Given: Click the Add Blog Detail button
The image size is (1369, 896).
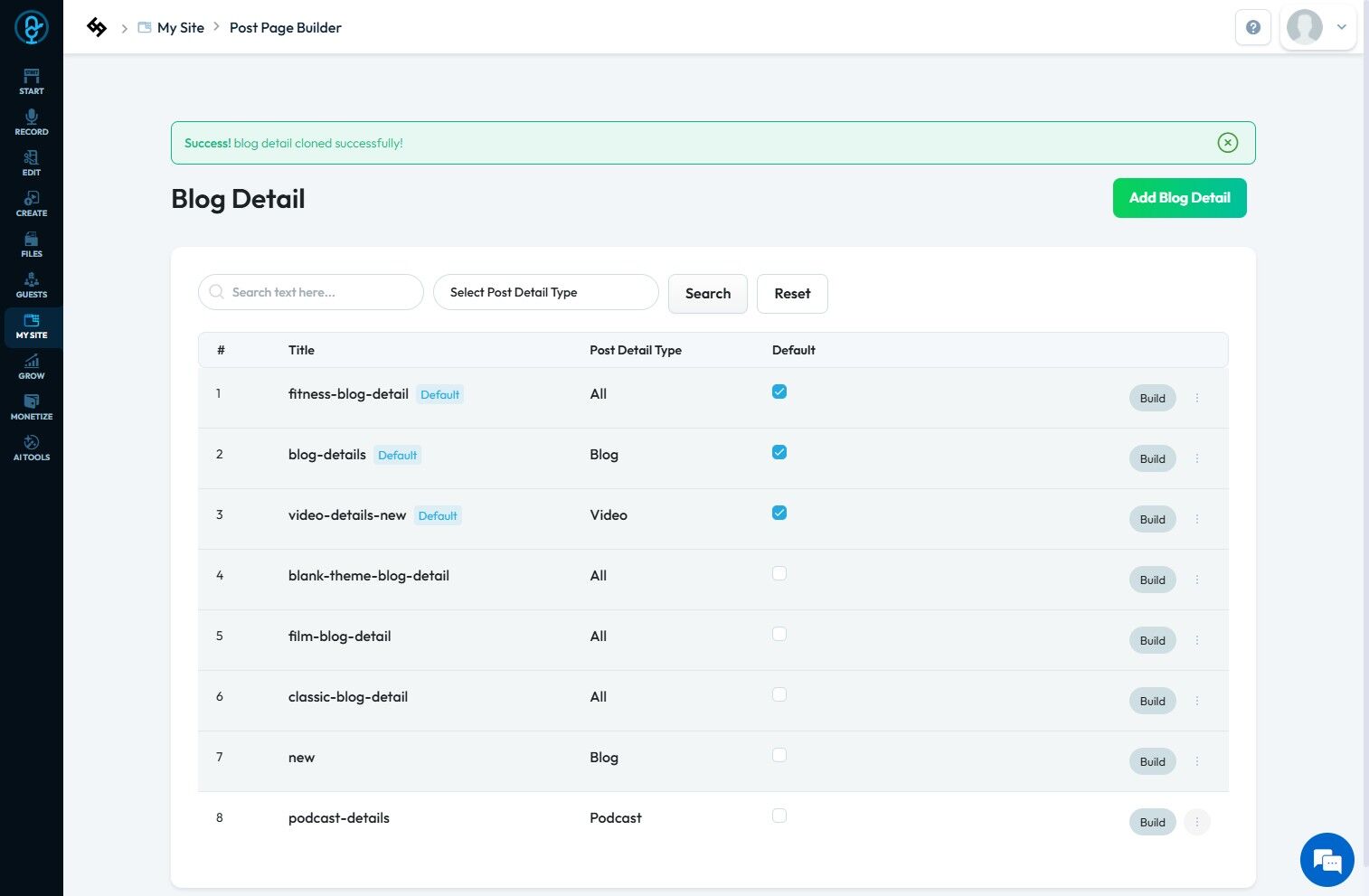Looking at the screenshot, I should pyautogui.click(x=1179, y=198).
